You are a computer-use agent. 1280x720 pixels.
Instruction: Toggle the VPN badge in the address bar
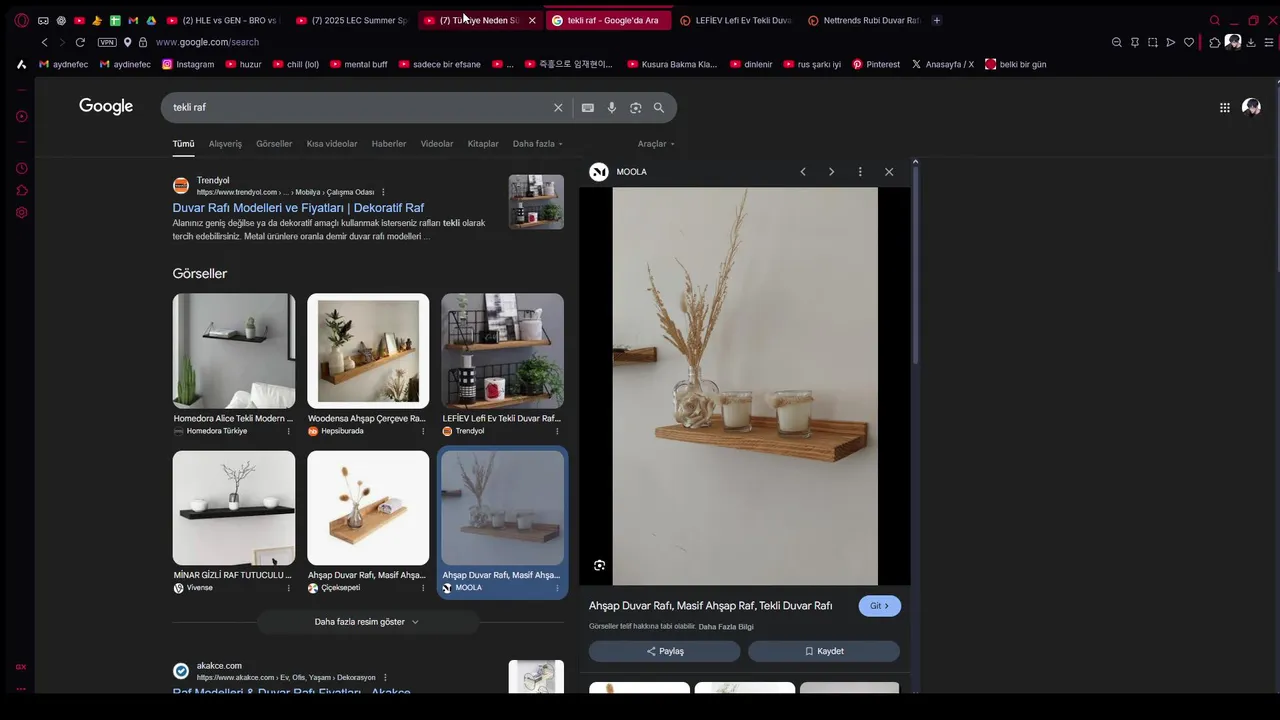(x=107, y=42)
